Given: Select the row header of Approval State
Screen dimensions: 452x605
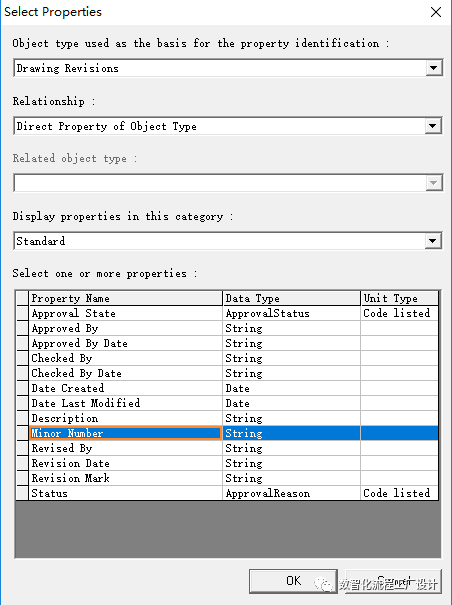Looking at the screenshot, I should click(x=22, y=313).
